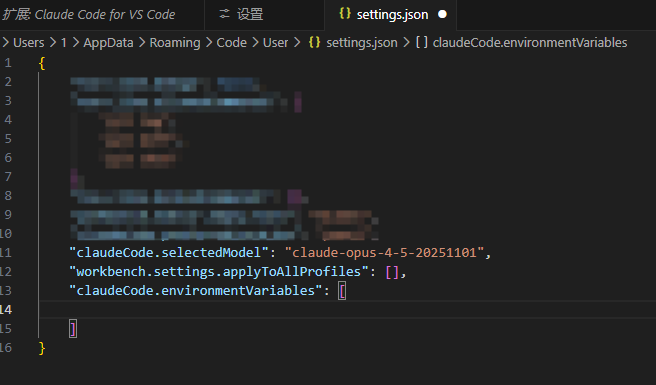Click the unsaved dot on settings.json tab
656x385 pixels.
(x=442, y=15)
